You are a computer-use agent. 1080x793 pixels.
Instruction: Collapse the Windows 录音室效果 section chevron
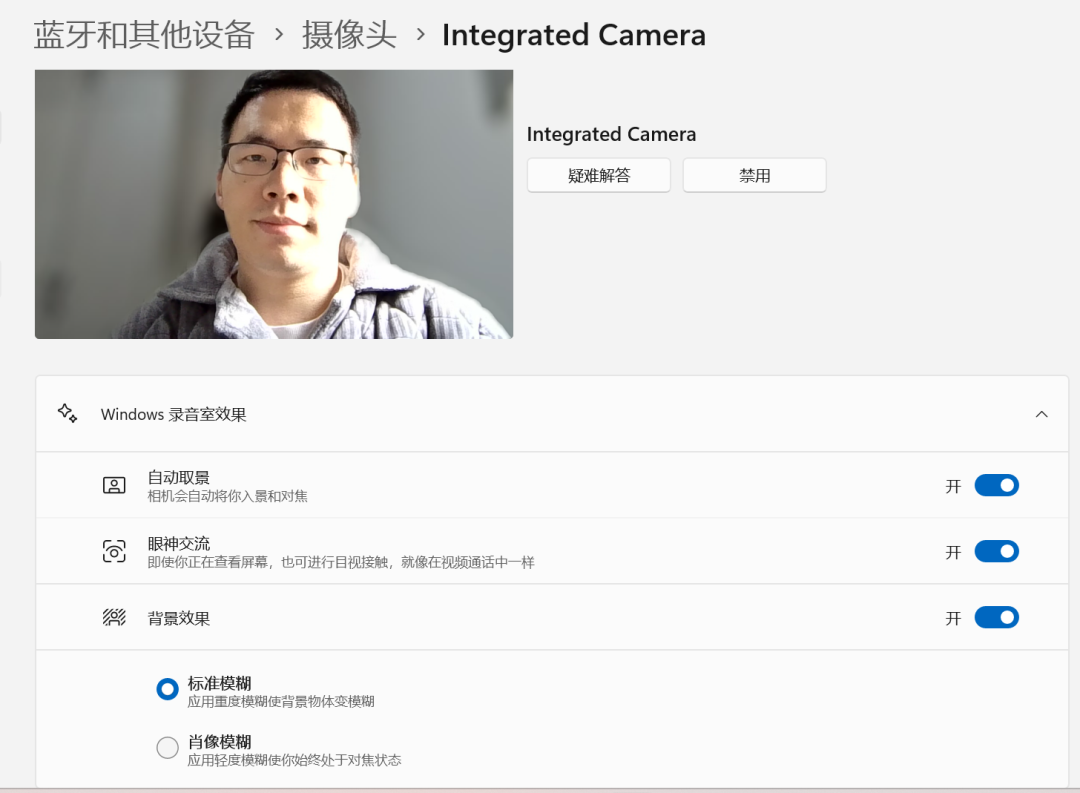point(1041,414)
